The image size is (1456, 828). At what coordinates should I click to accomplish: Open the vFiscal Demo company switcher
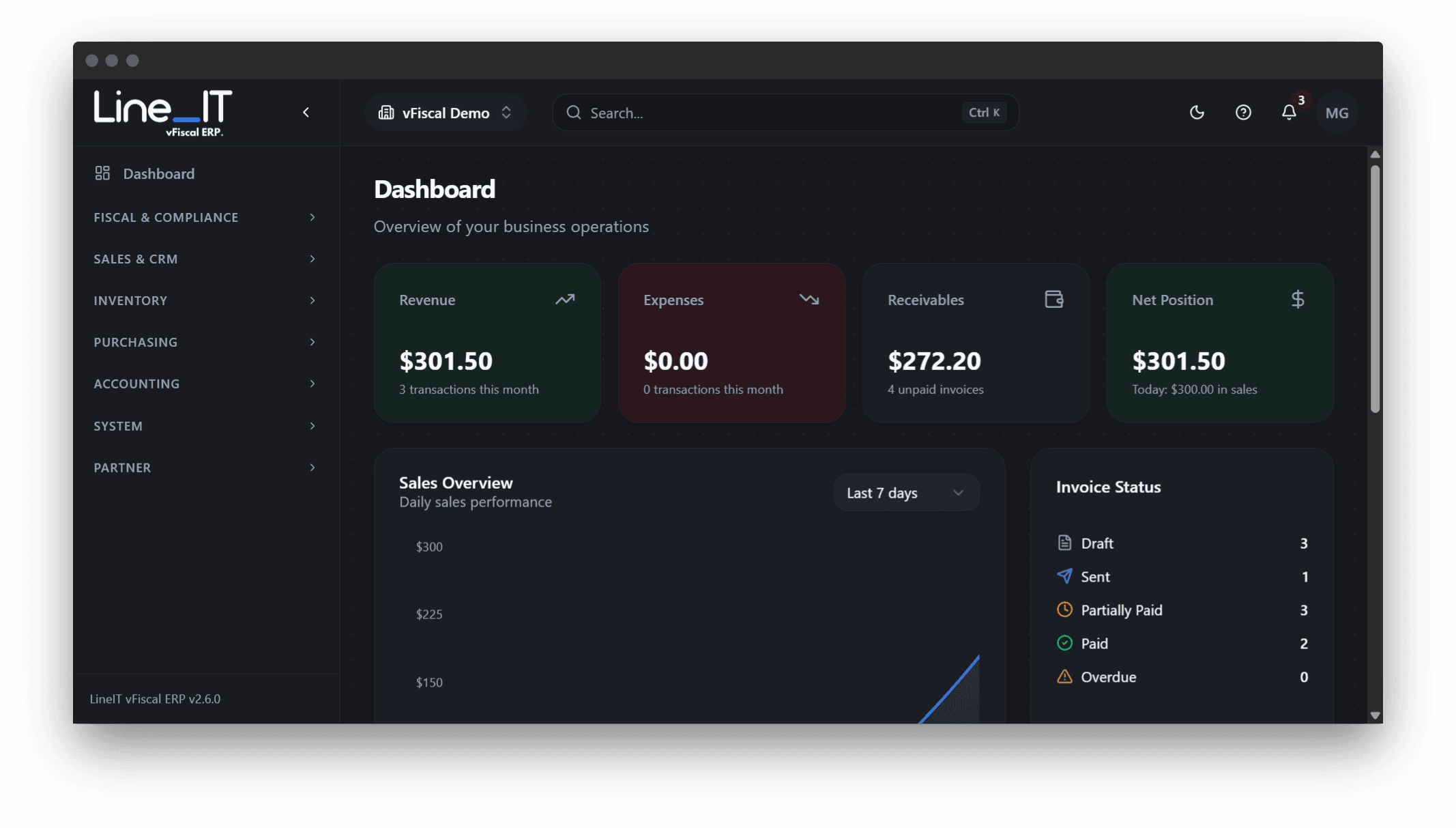tap(446, 112)
